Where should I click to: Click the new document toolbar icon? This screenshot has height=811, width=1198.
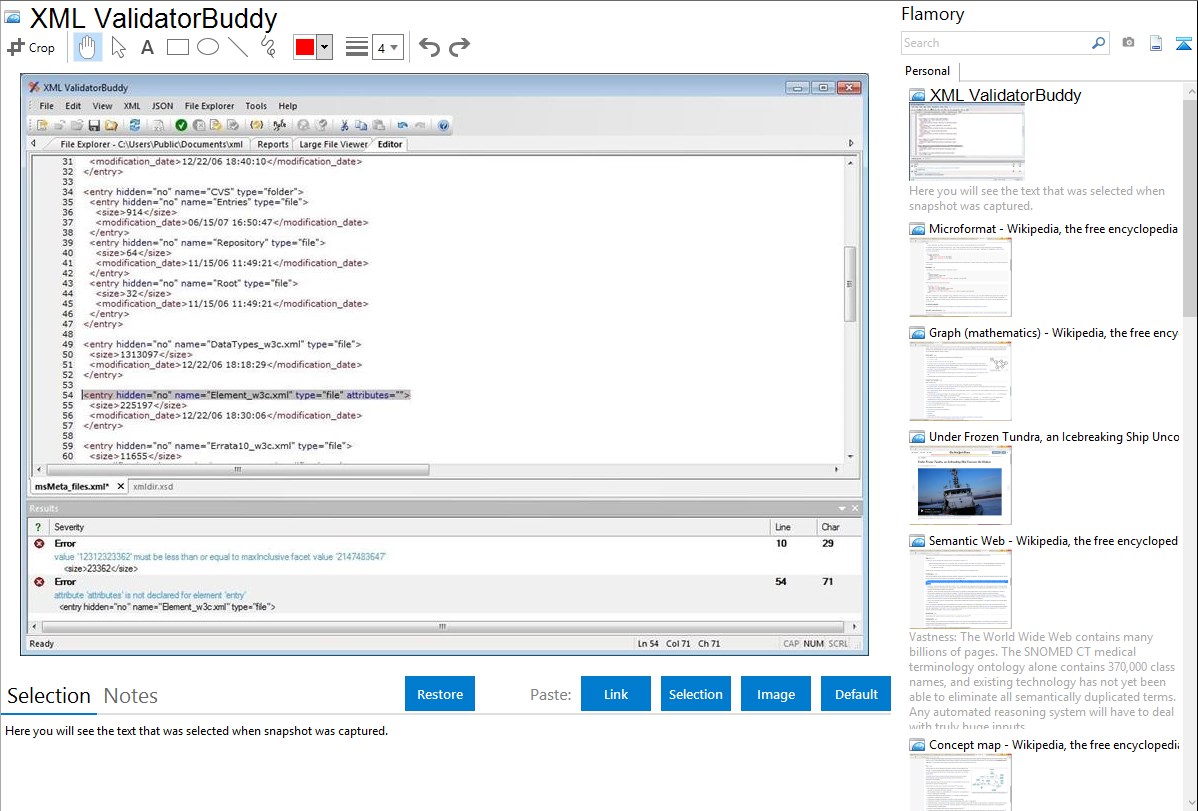(x=42, y=125)
